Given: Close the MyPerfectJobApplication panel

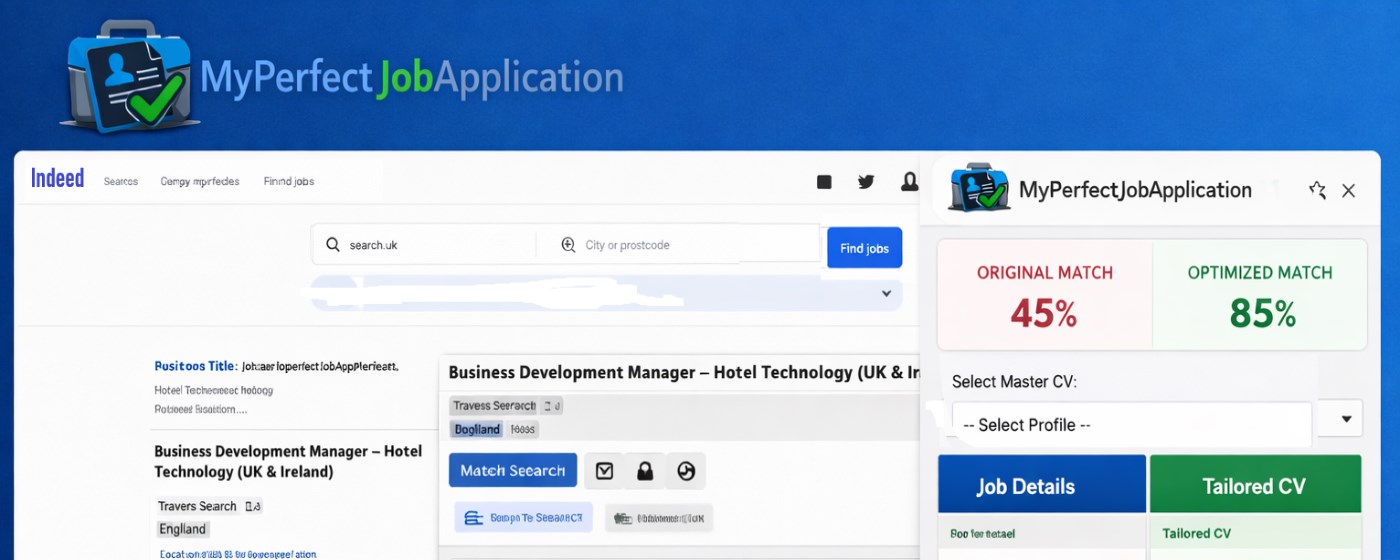Looking at the screenshot, I should point(1349,190).
